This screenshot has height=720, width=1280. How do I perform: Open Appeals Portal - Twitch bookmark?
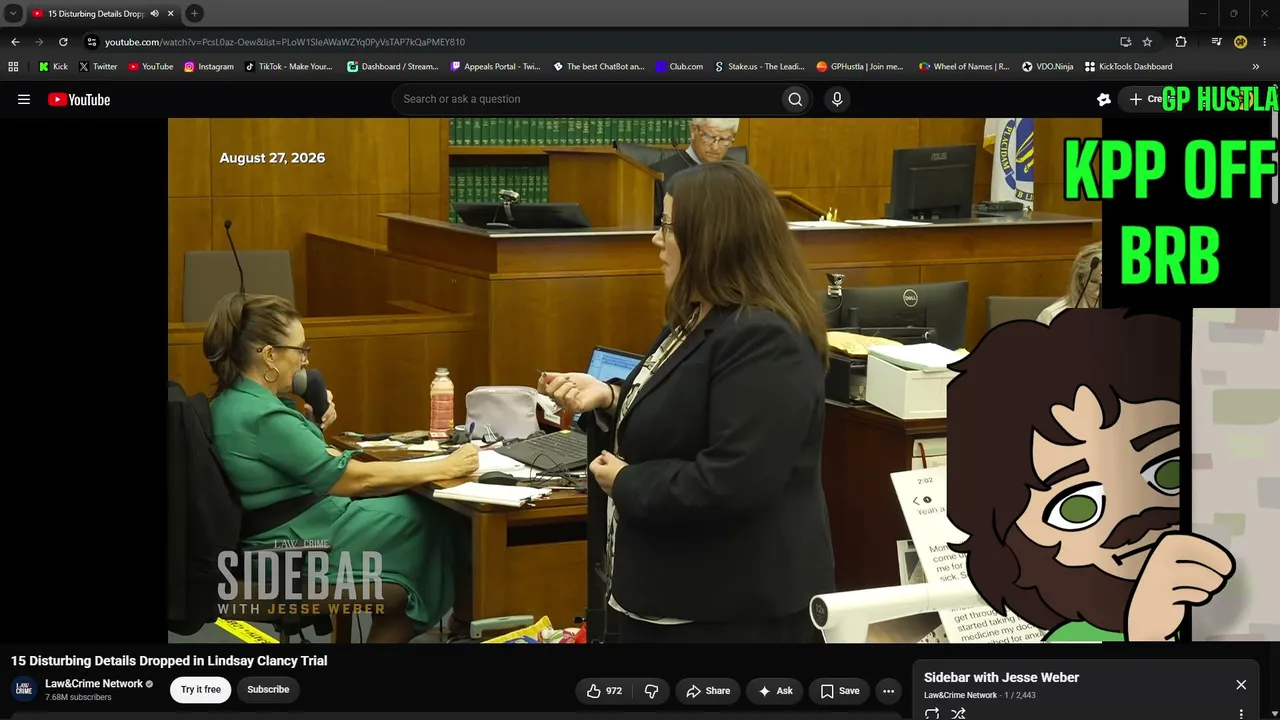(495, 67)
